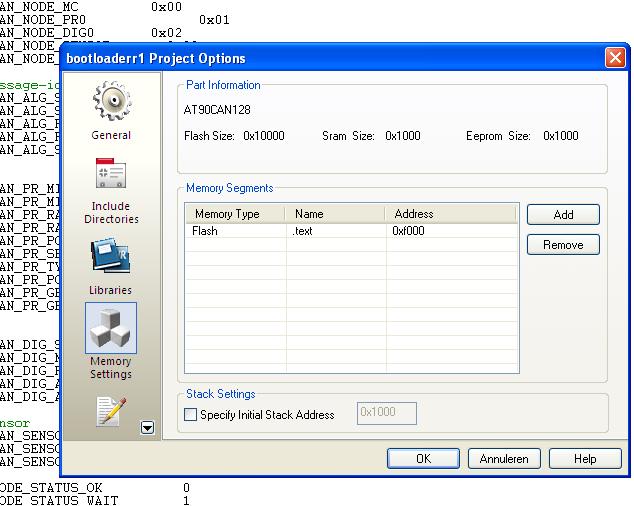
Task: Select the Include Directories icon
Action: pyautogui.click(x=110, y=177)
